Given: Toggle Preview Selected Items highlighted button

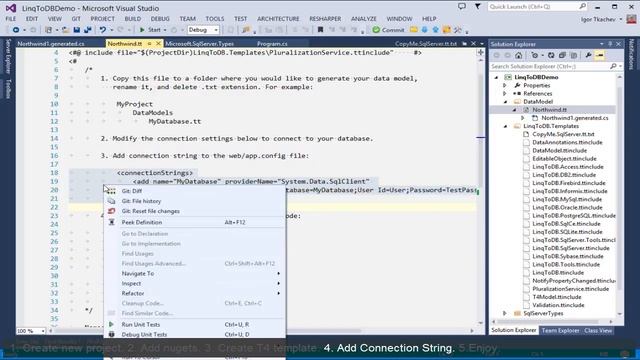Looking at the screenshot, I should click(600, 56).
